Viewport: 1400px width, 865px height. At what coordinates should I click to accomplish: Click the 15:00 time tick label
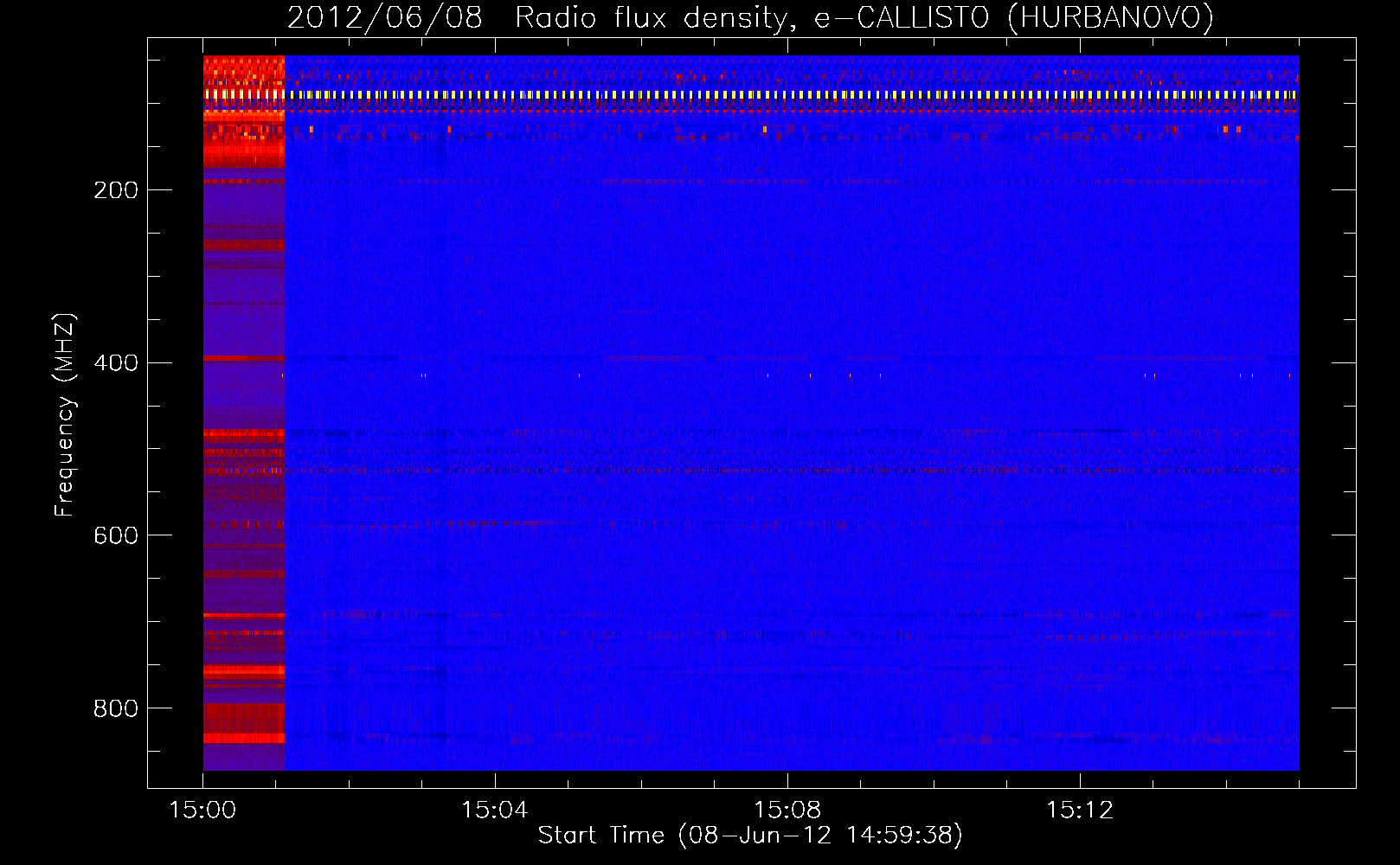click(x=202, y=811)
